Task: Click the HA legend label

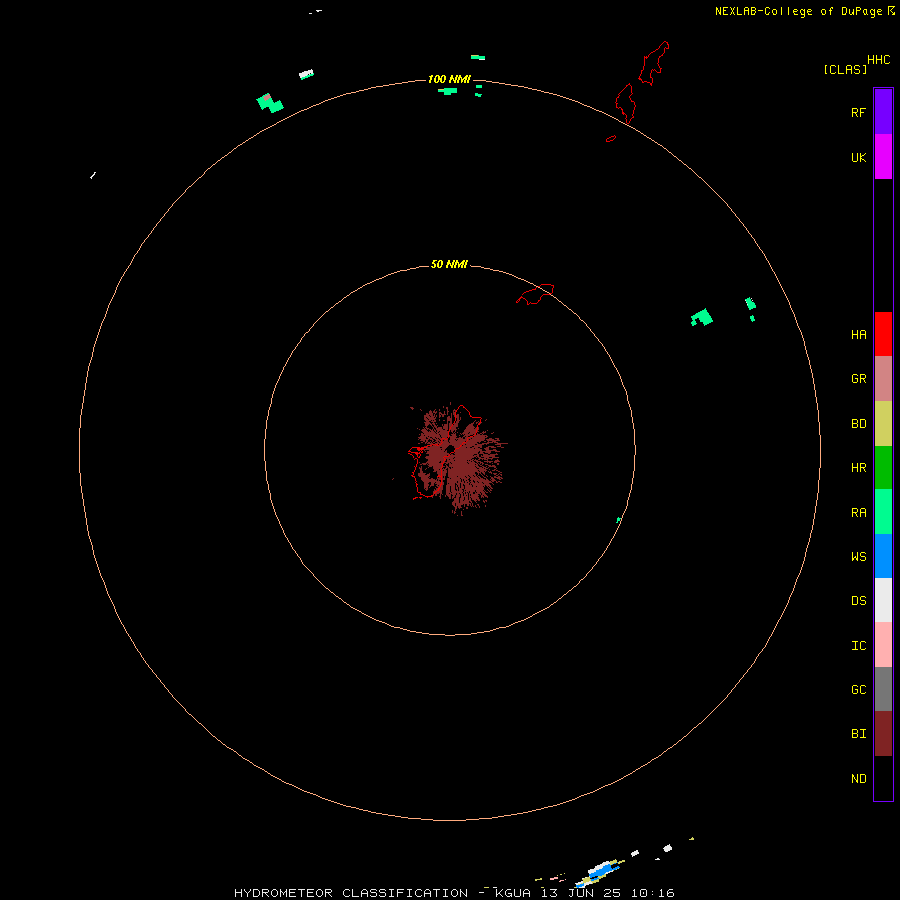Action: point(858,335)
